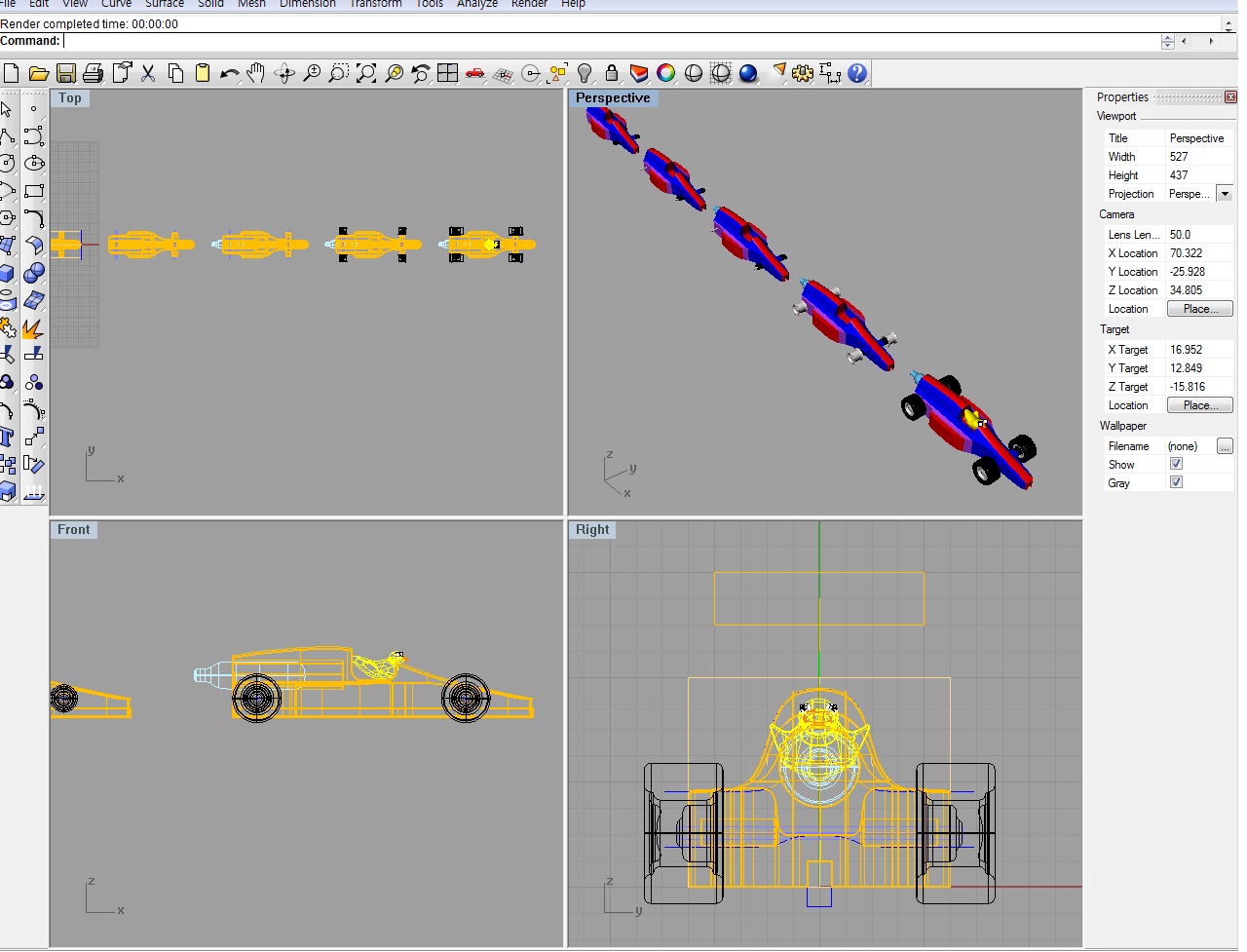
Task: Open the Analyze menu
Action: [x=476, y=4]
